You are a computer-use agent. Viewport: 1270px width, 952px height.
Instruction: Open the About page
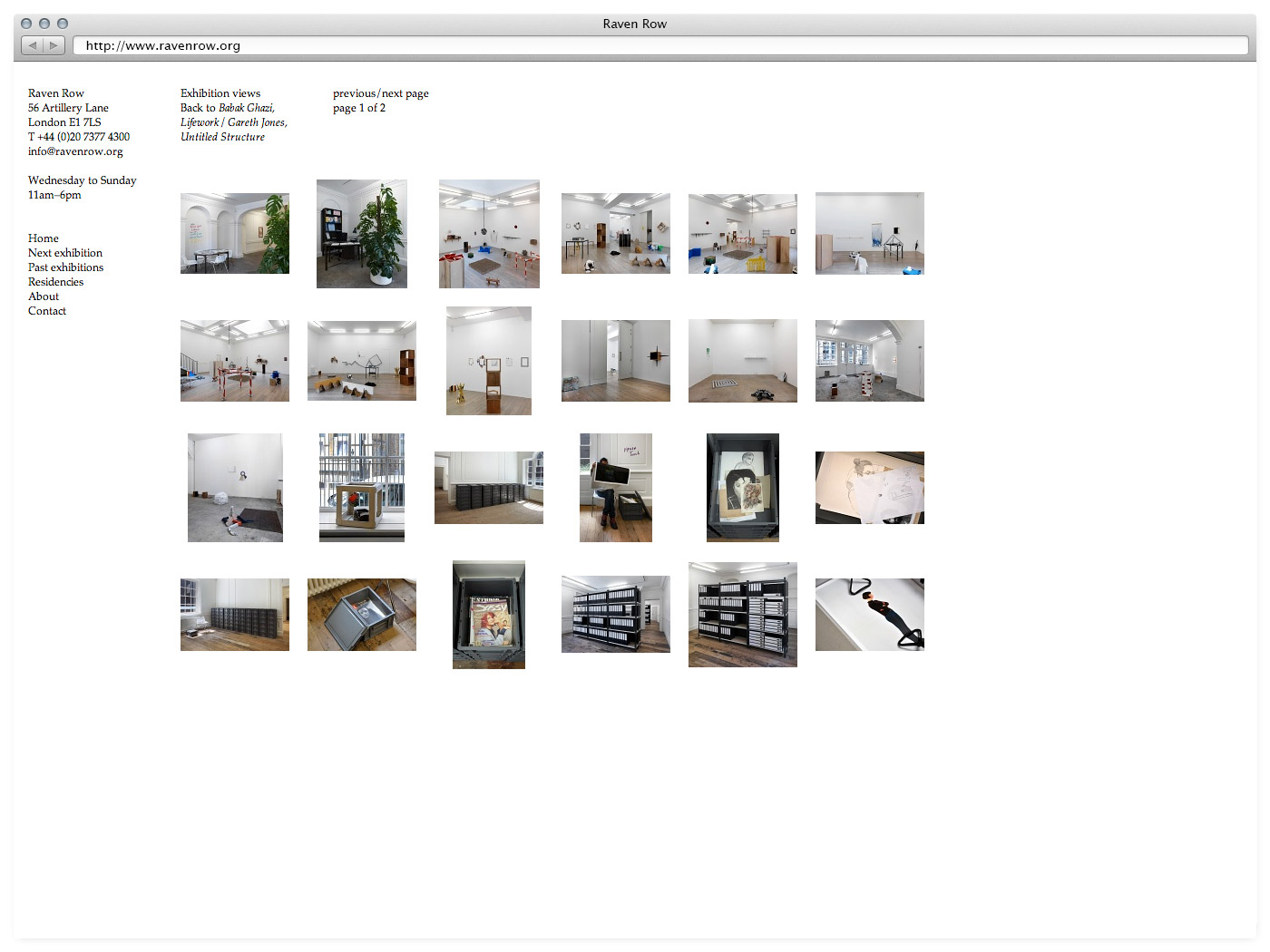coord(43,296)
